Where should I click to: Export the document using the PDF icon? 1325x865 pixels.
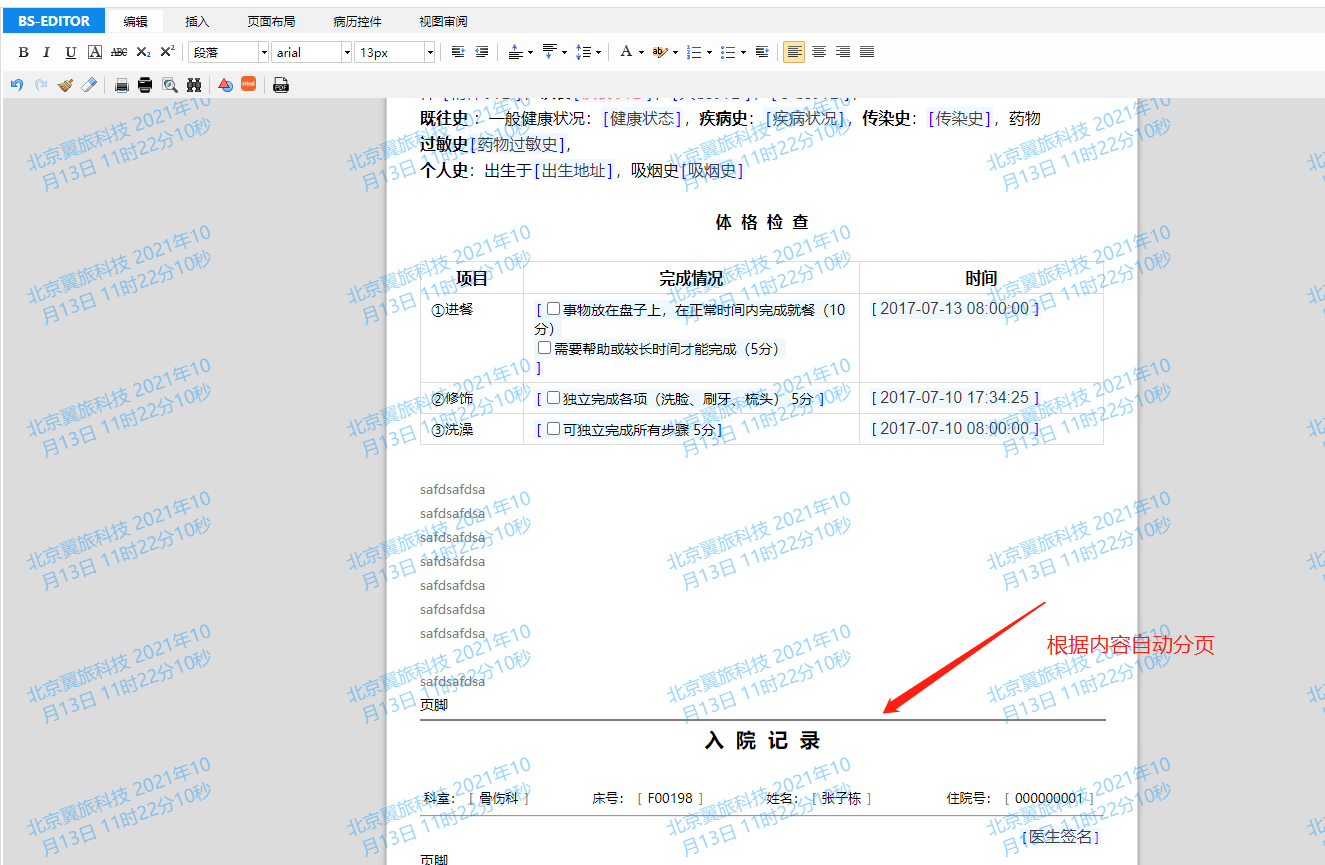pos(280,84)
